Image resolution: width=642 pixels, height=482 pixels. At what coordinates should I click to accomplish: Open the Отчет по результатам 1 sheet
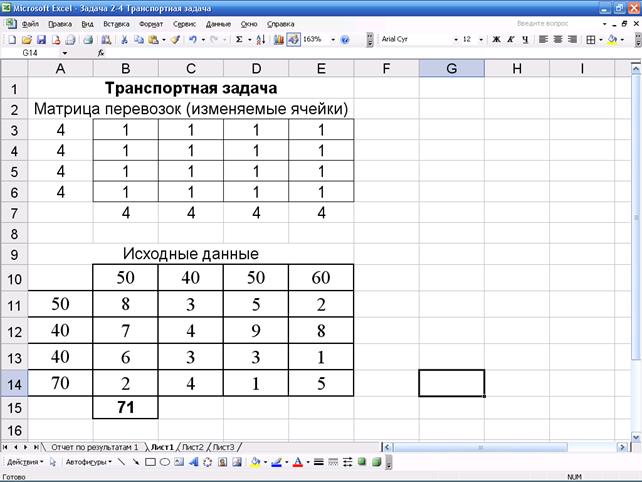[x=95, y=447]
